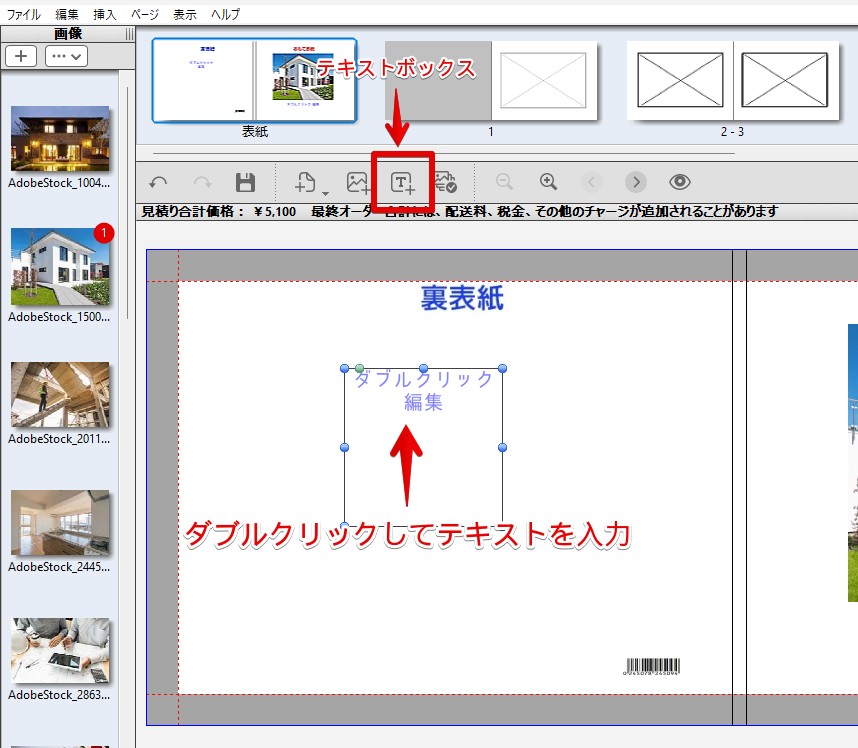Open the 挿入 menu
The image size is (858, 748).
(x=104, y=14)
